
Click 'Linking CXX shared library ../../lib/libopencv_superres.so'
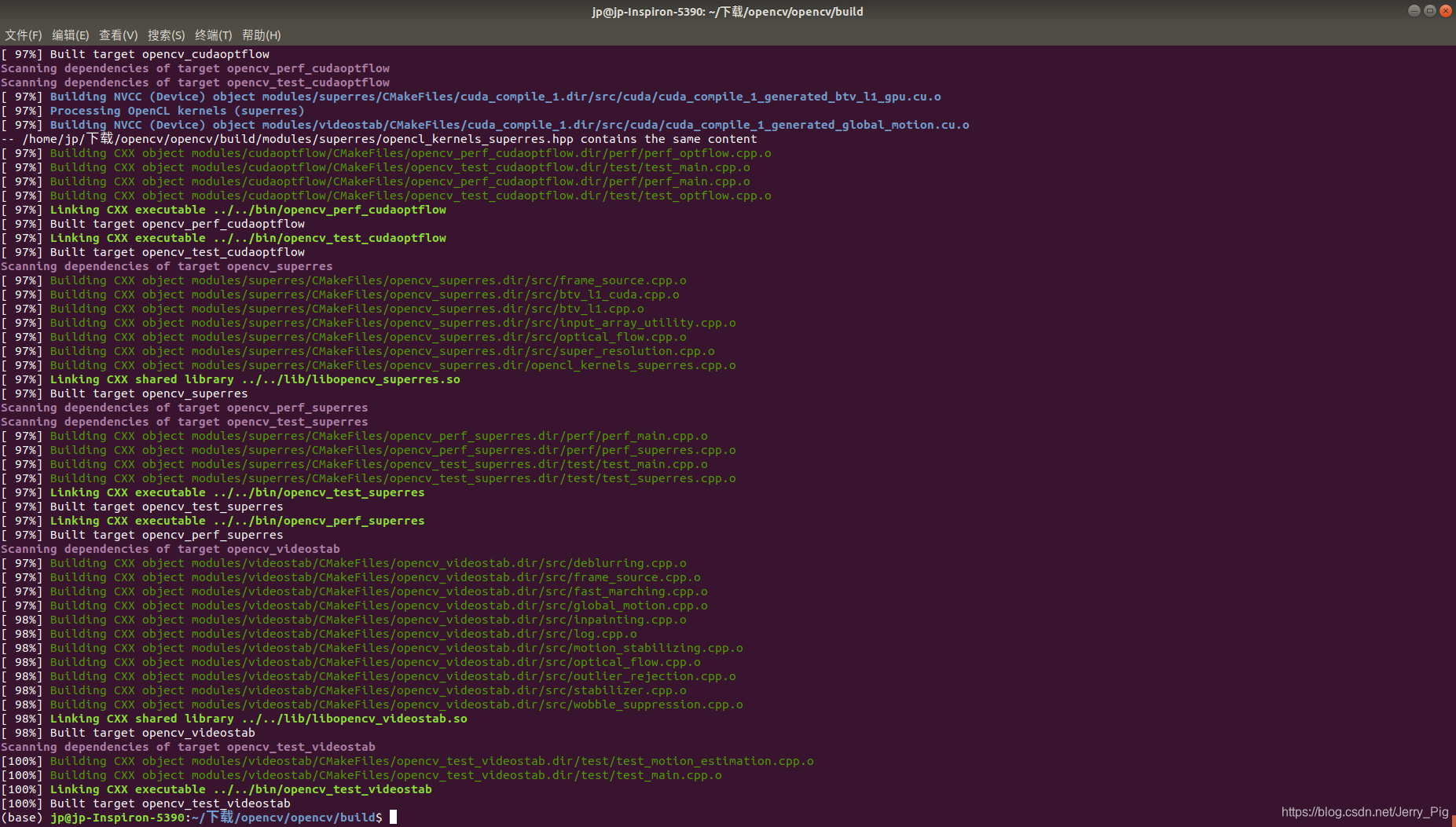coord(230,379)
